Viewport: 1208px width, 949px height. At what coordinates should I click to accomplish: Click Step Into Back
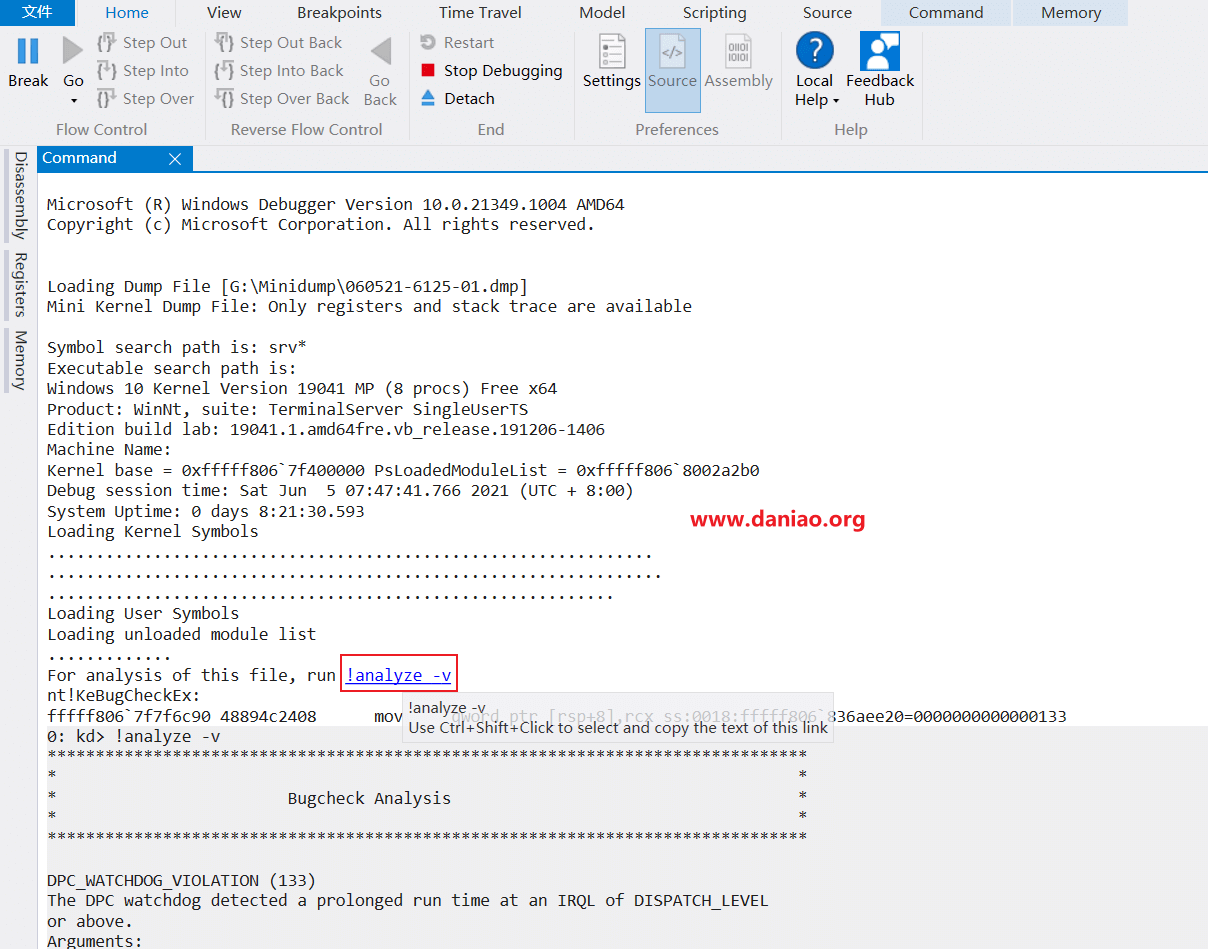tap(279, 71)
